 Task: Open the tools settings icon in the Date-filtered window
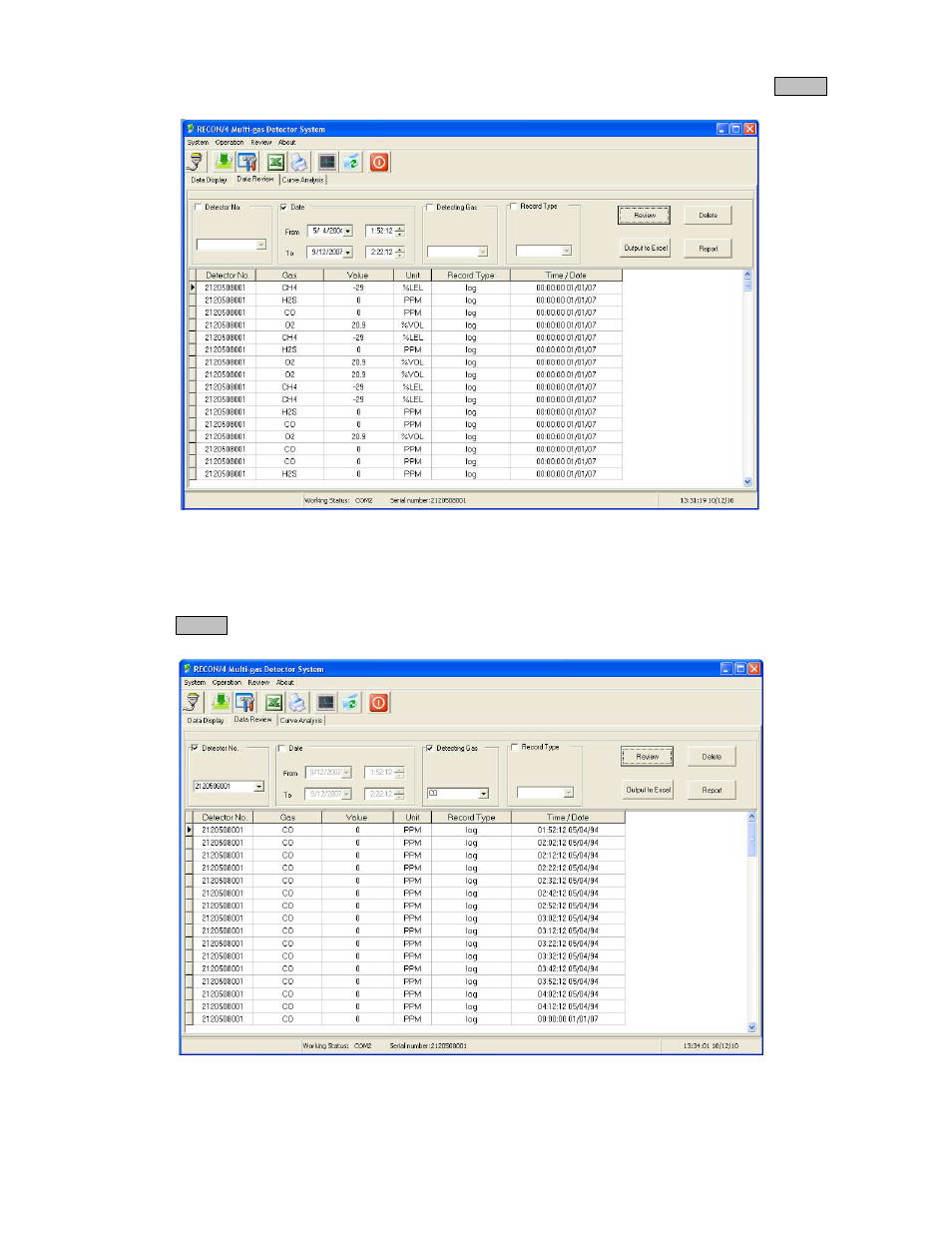247,162
